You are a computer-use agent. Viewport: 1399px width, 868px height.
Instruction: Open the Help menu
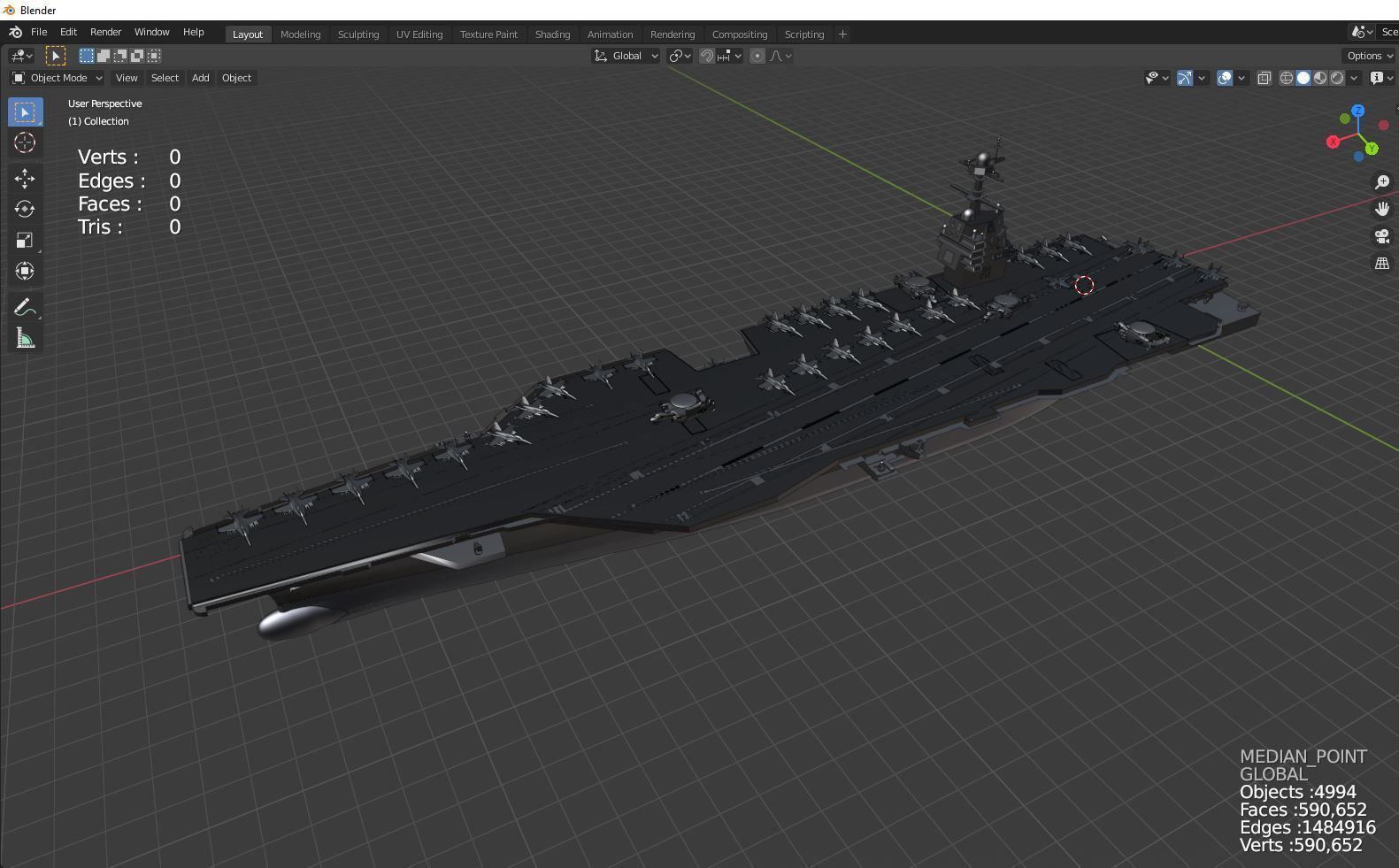194,32
